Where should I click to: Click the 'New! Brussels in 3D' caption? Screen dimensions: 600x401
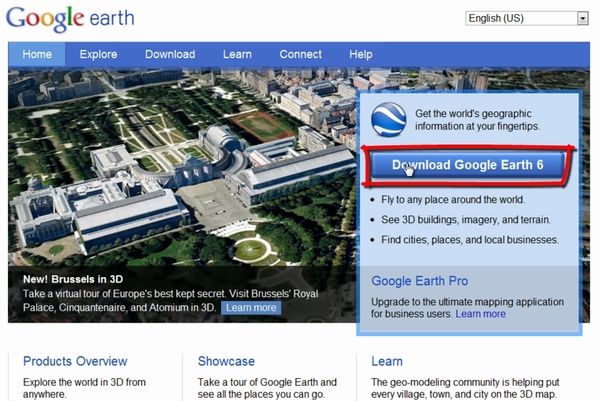[73, 279]
